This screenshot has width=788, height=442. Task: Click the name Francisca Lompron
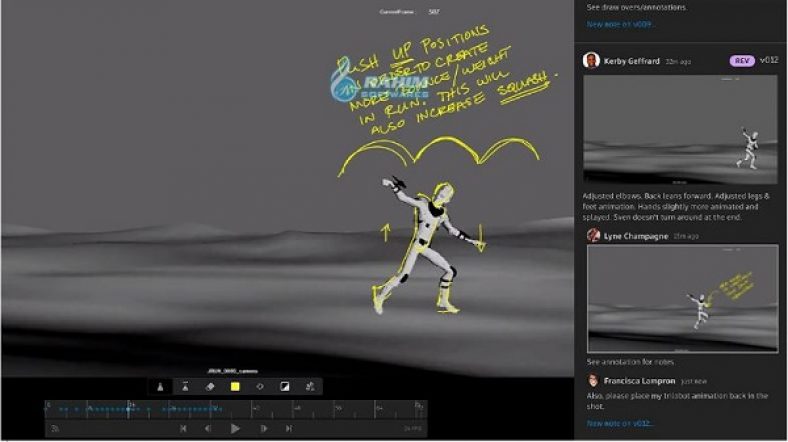[x=639, y=381]
